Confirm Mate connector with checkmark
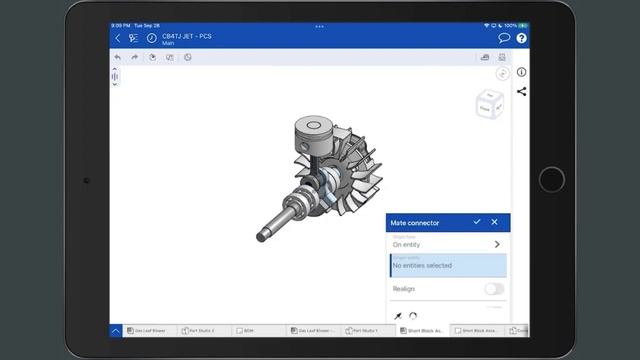This screenshot has height=360, width=640. (x=477, y=222)
